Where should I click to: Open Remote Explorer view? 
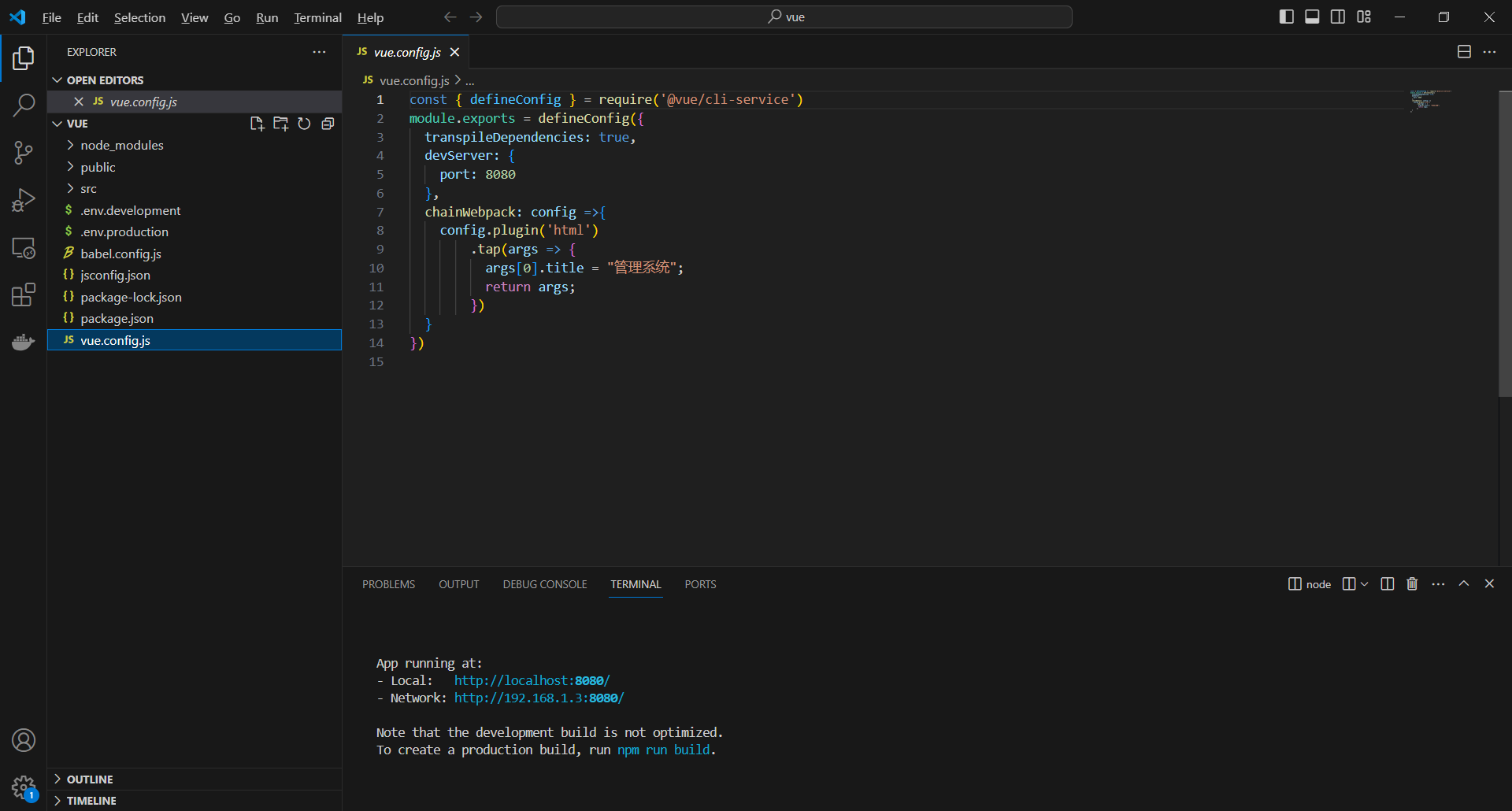[x=24, y=248]
